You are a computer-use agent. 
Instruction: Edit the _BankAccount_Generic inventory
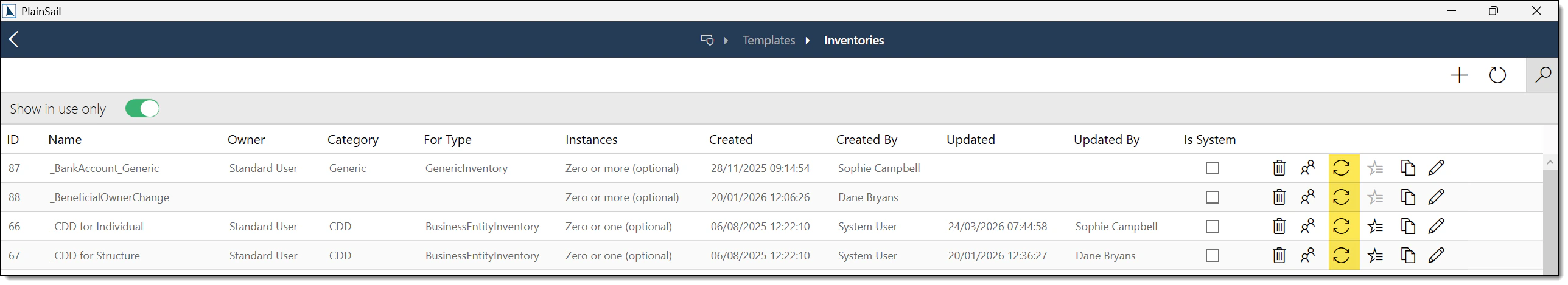(1437, 168)
